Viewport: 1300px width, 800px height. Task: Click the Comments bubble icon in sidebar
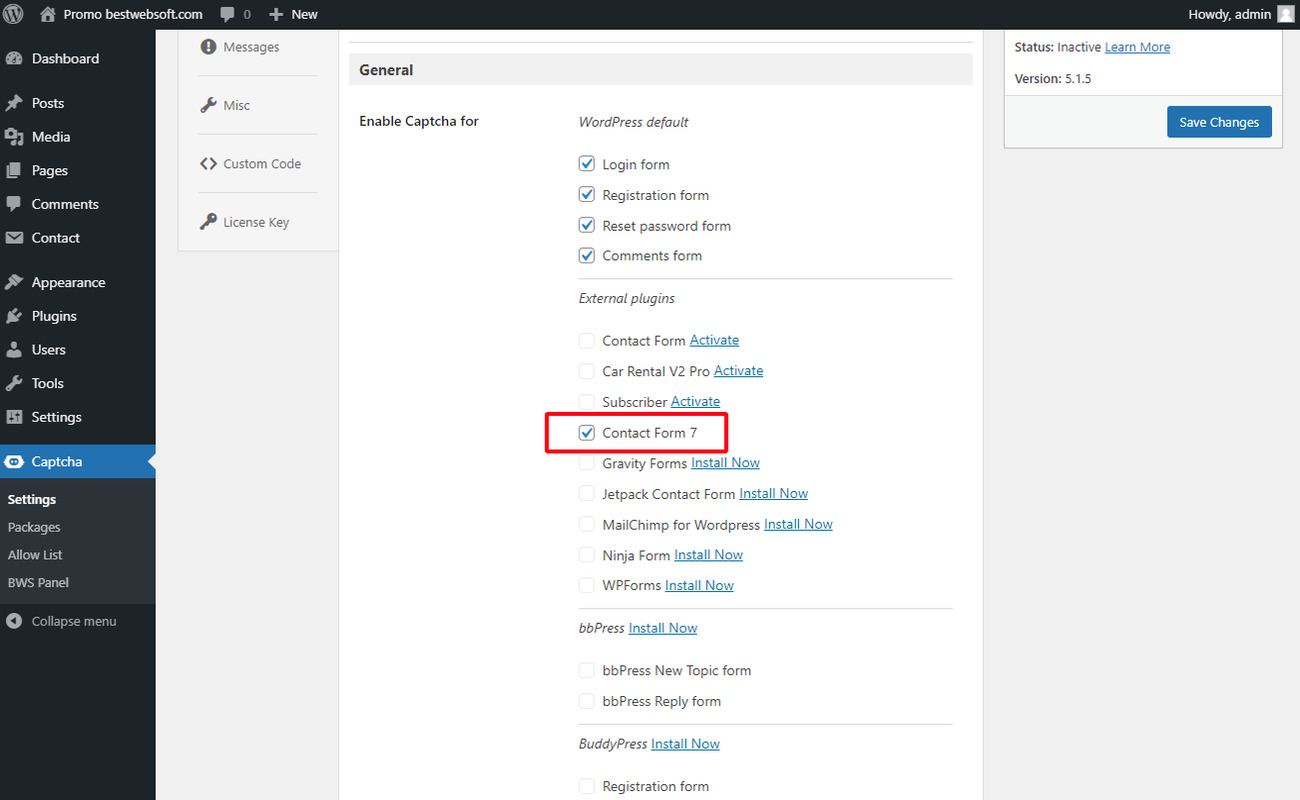[14, 204]
